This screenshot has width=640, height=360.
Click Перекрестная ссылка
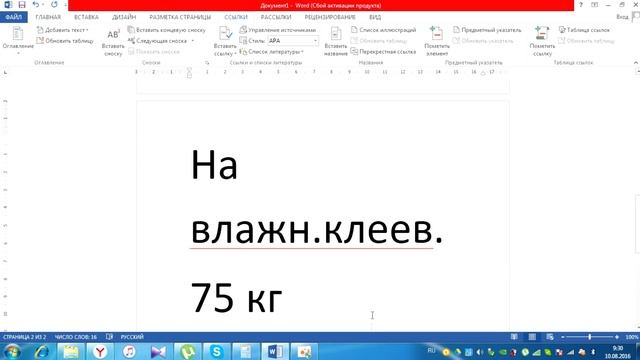pos(383,52)
